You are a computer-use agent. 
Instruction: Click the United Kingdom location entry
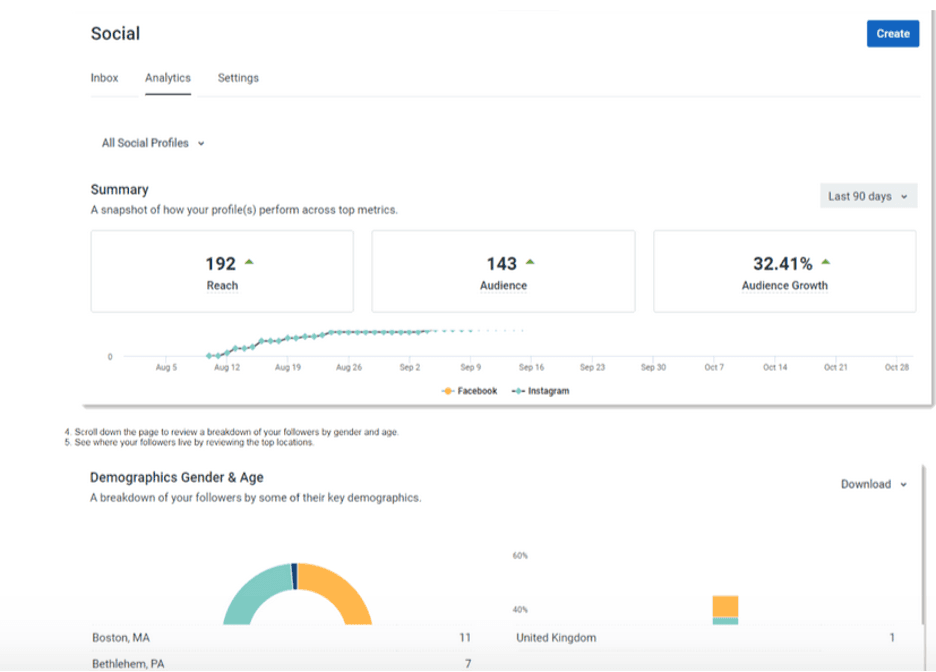556,637
